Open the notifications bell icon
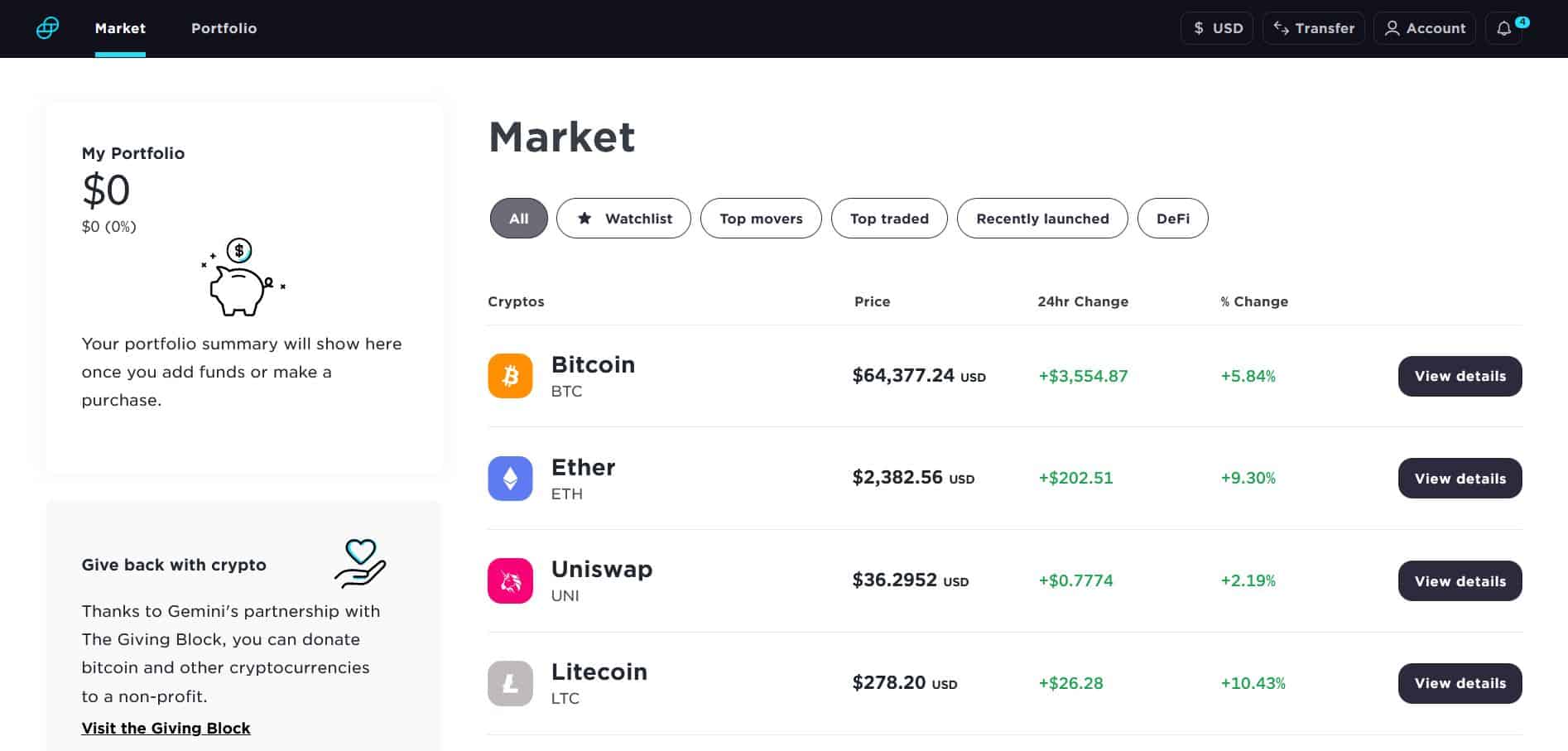Image resolution: width=1568 pixels, height=751 pixels. tap(1504, 28)
